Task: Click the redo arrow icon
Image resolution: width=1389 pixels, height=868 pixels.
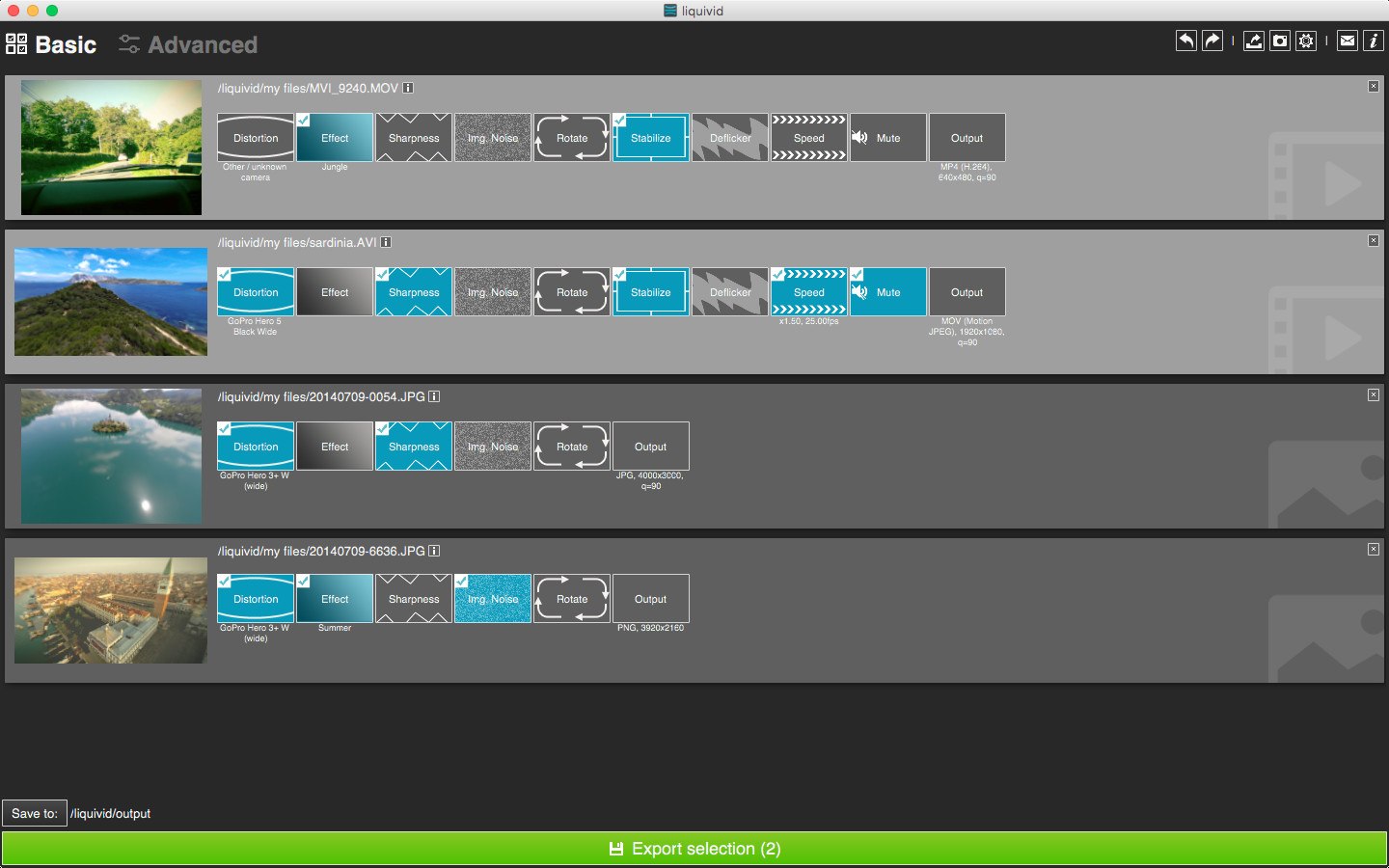Action: point(1212,41)
